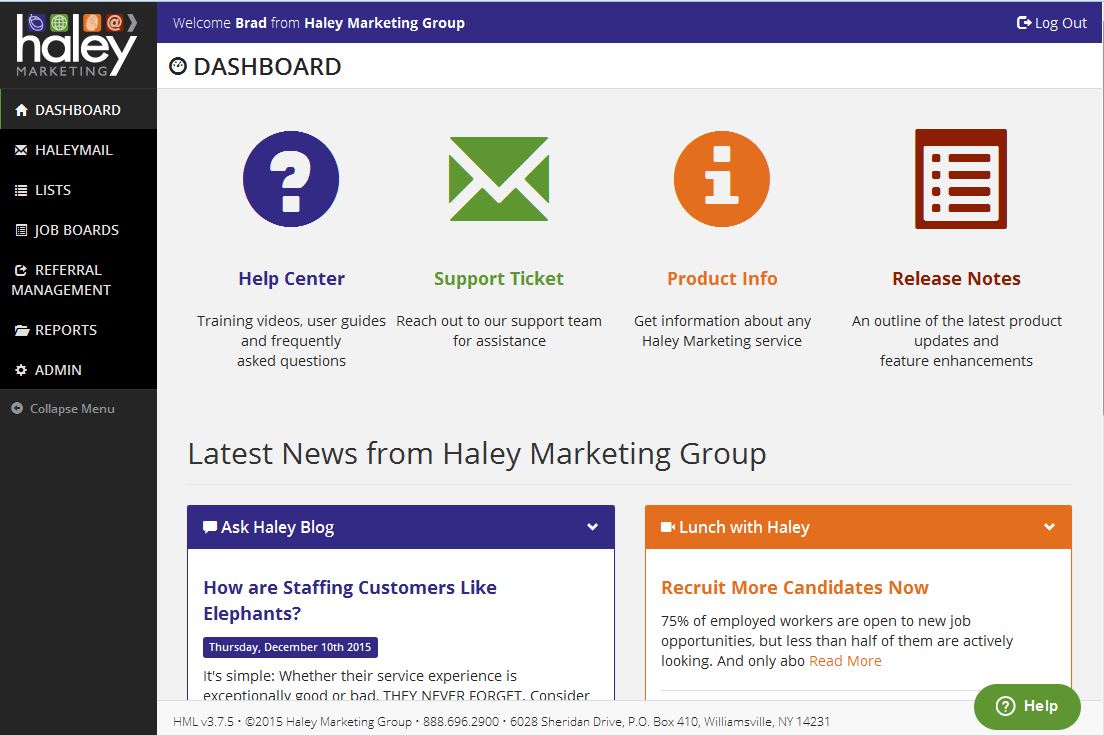
Task: Click the 'Thursday, December 10th 2015' date badge
Action: click(x=290, y=647)
